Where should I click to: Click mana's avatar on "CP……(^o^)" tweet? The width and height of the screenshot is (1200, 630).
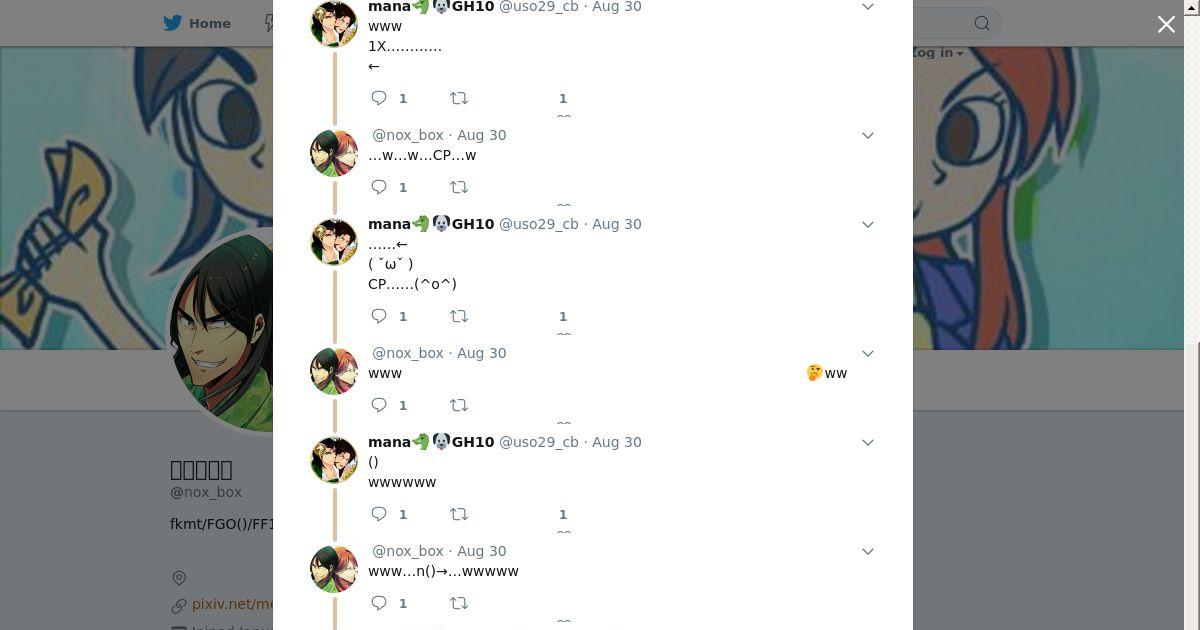click(334, 241)
